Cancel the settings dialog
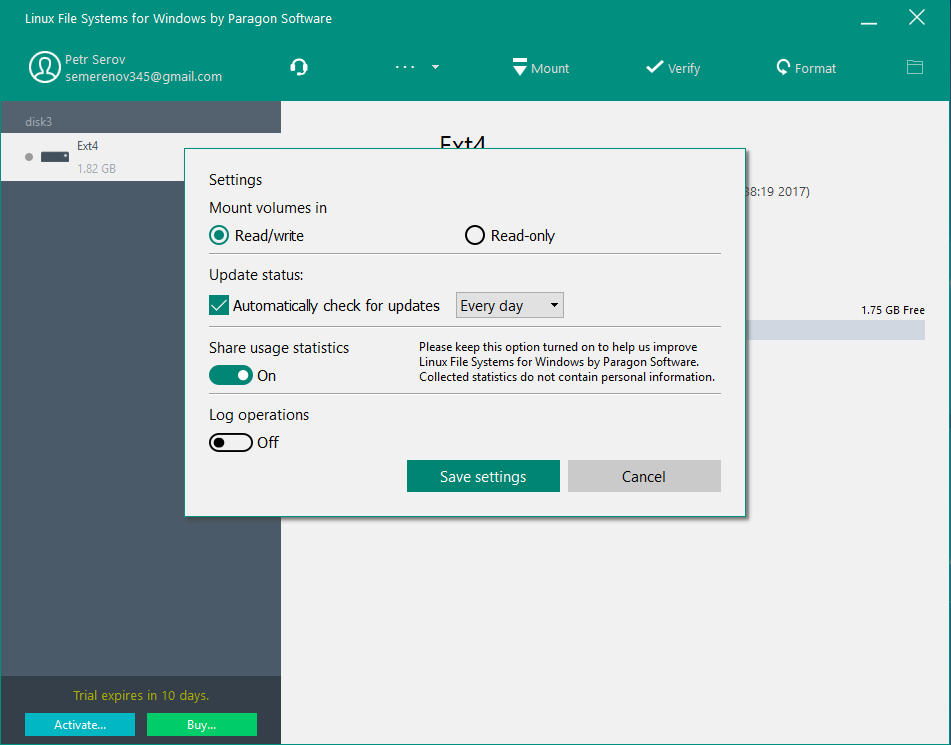 (x=644, y=476)
